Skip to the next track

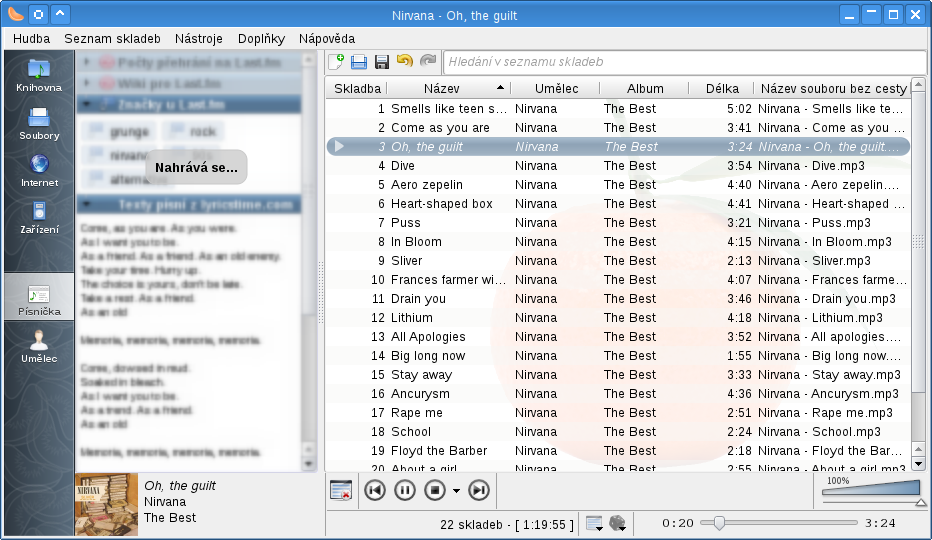coord(479,491)
